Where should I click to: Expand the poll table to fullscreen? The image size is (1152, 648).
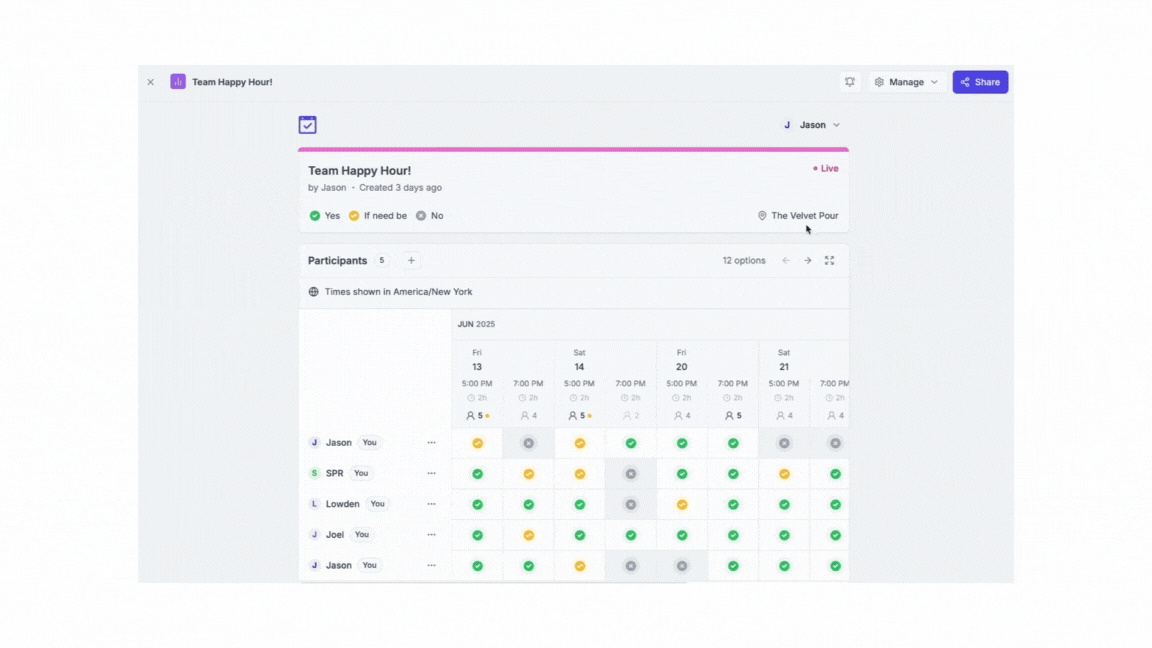(829, 260)
